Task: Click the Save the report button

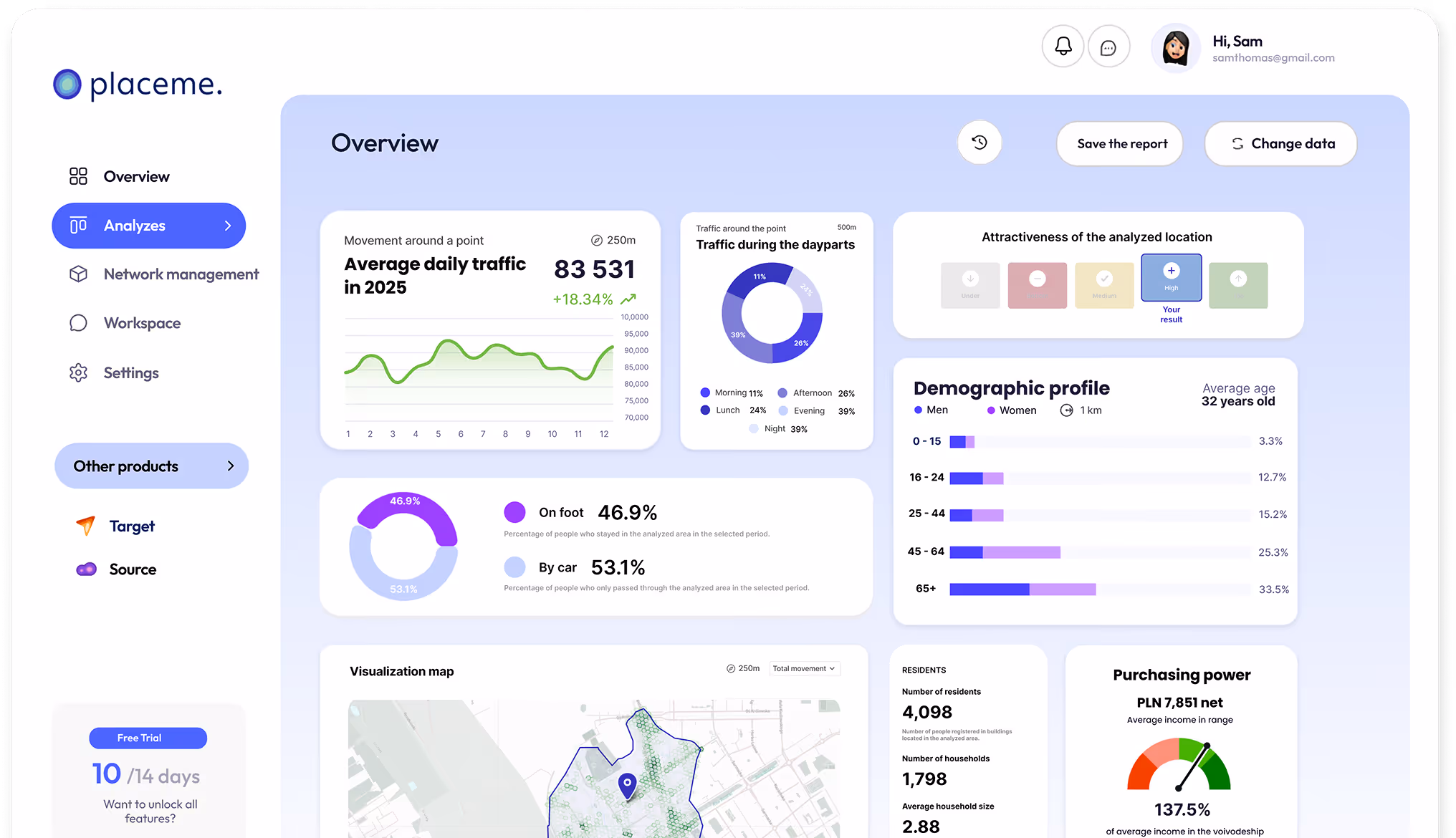Action: pos(1119,143)
